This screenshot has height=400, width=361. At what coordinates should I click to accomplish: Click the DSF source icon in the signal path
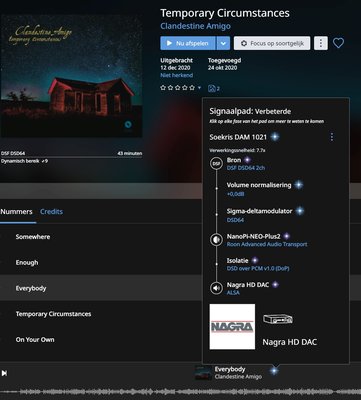point(216,164)
